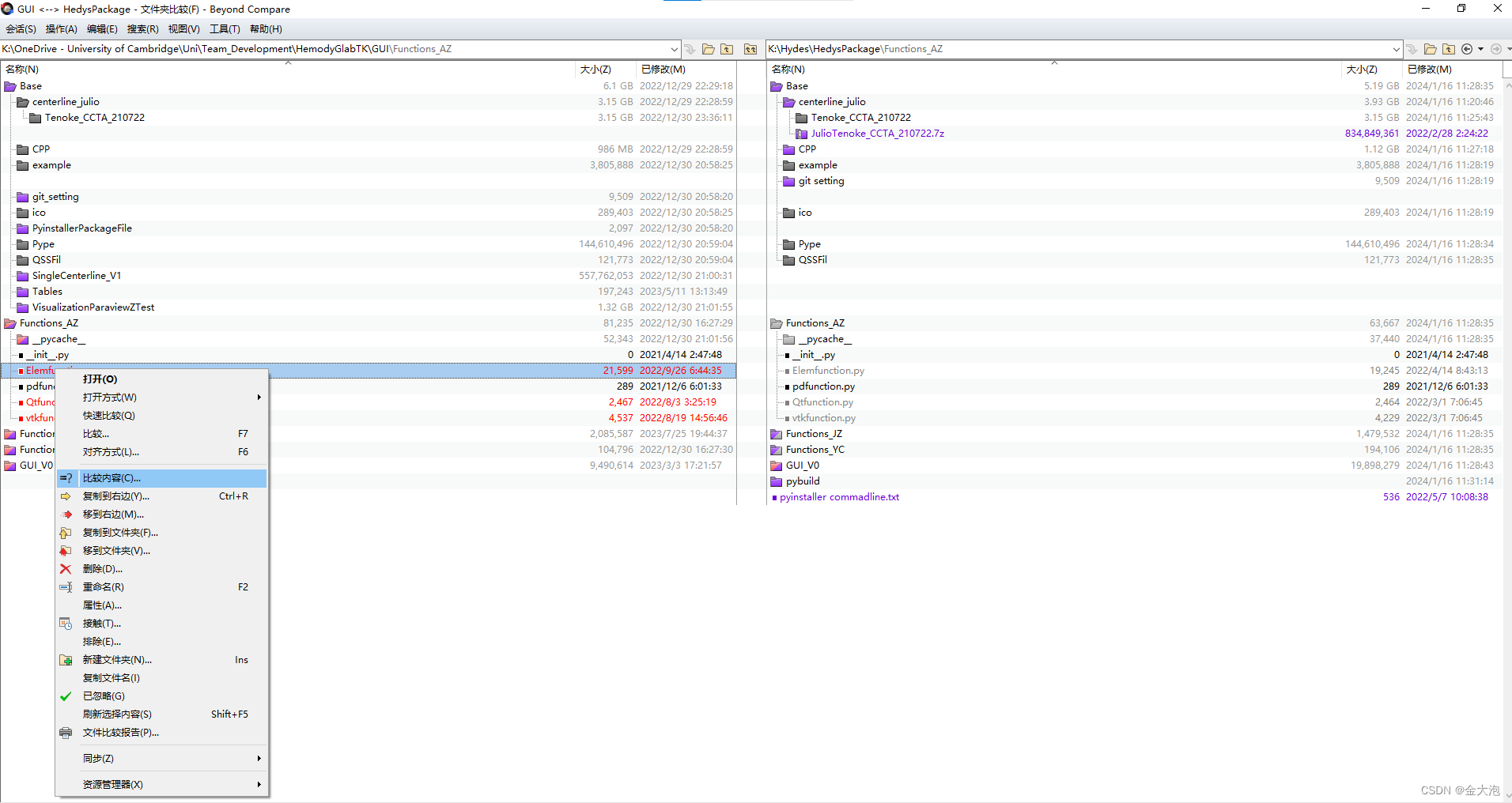
Task: Collapse the right Functions_AZ folder
Action: coord(777,323)
